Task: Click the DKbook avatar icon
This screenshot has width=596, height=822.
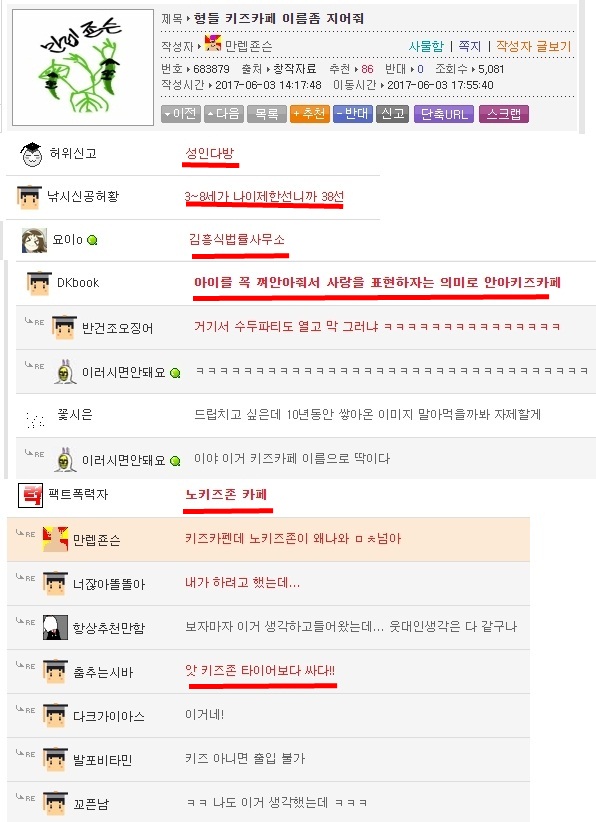Action: coord(39,284)
